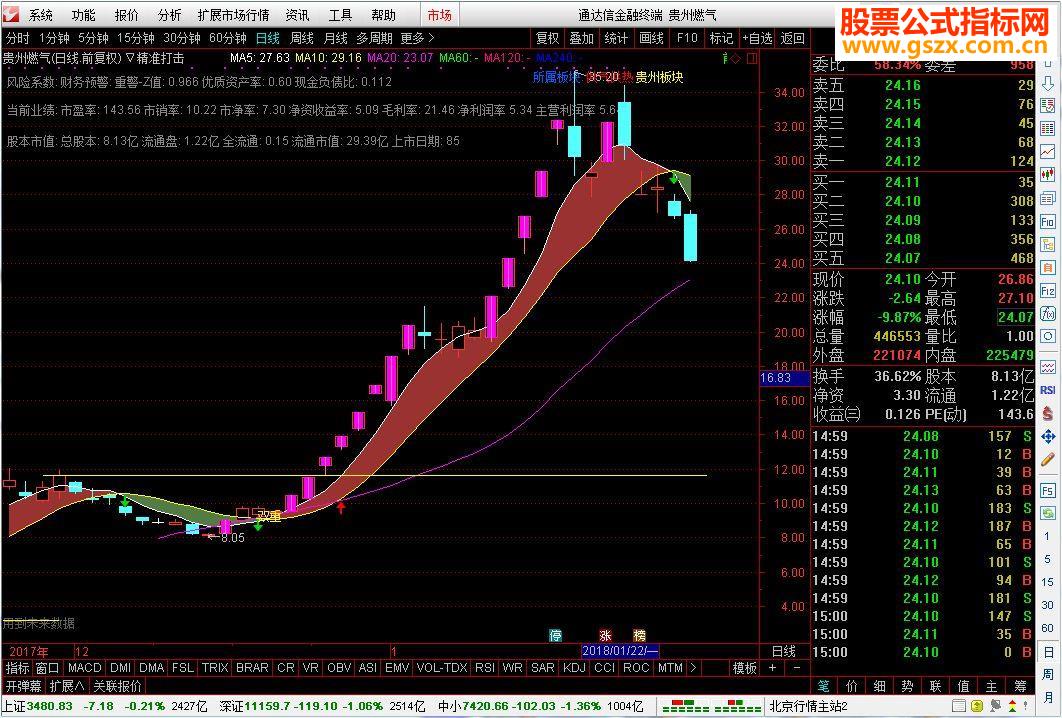Image resolution: width=1062 pixels, height=718 pixels.
Task: Open the 窗口 window count selector
Action: tap(47, 668)
